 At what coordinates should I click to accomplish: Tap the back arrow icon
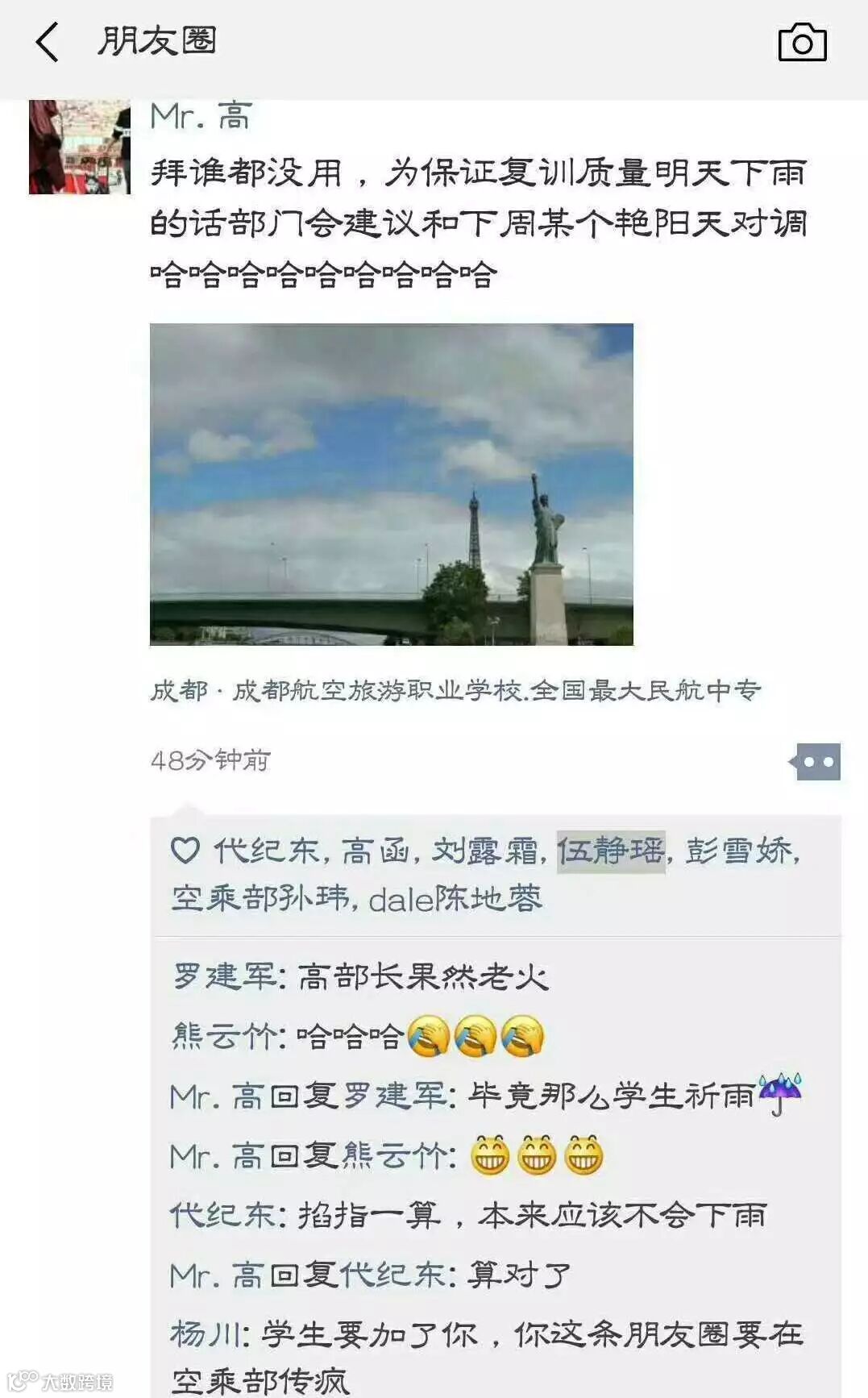pos(48,42)
